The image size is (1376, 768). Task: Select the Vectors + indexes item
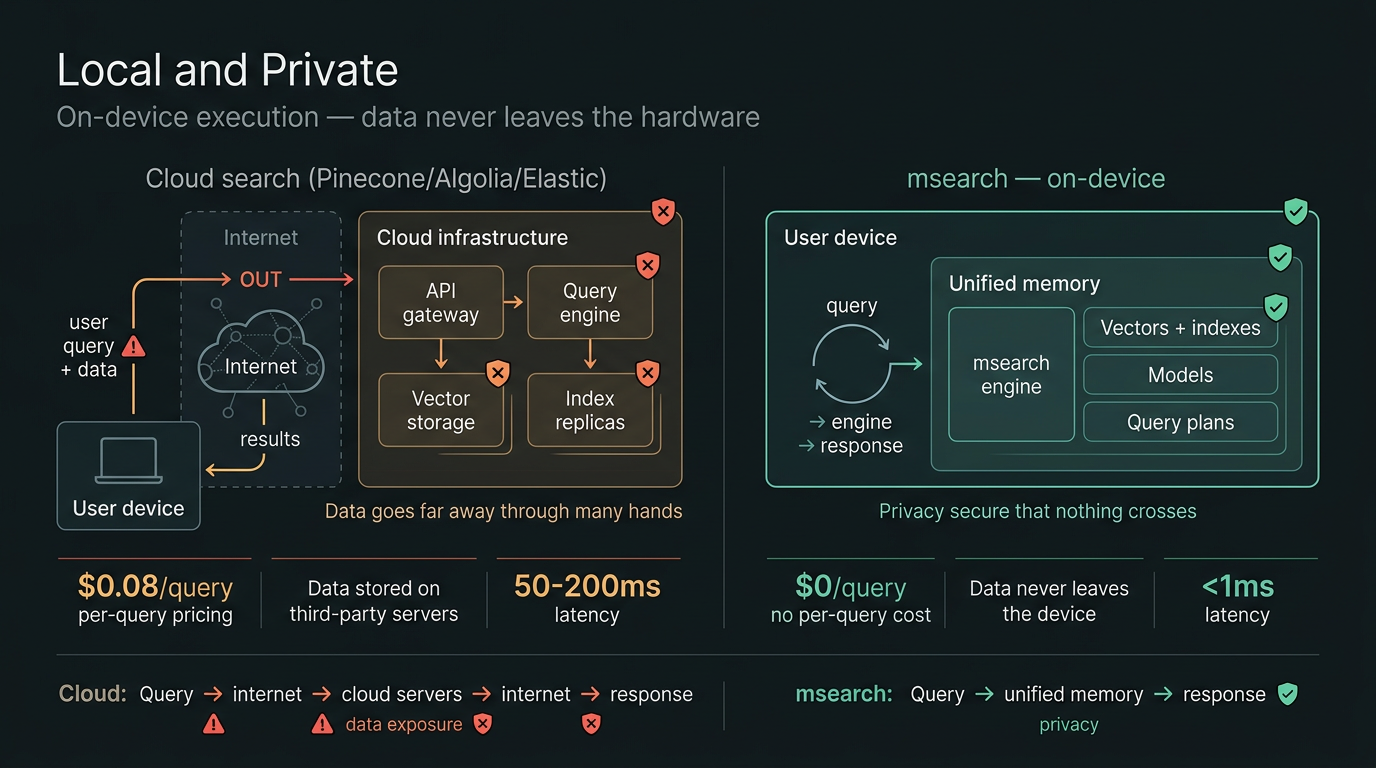[1181, 327]
